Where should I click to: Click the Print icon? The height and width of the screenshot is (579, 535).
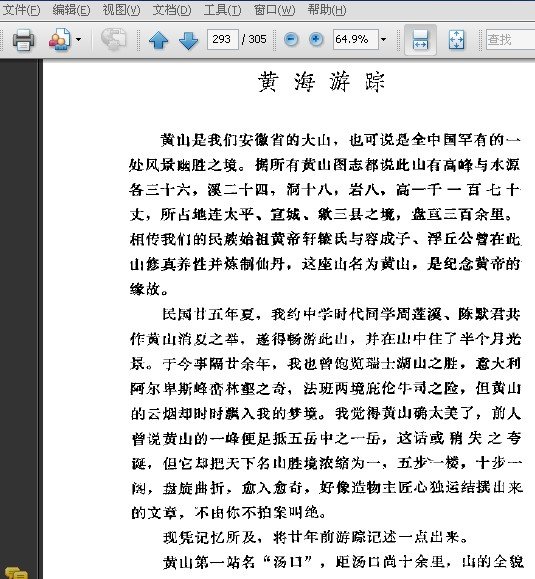pyautogui.click(x=23, y=40)
